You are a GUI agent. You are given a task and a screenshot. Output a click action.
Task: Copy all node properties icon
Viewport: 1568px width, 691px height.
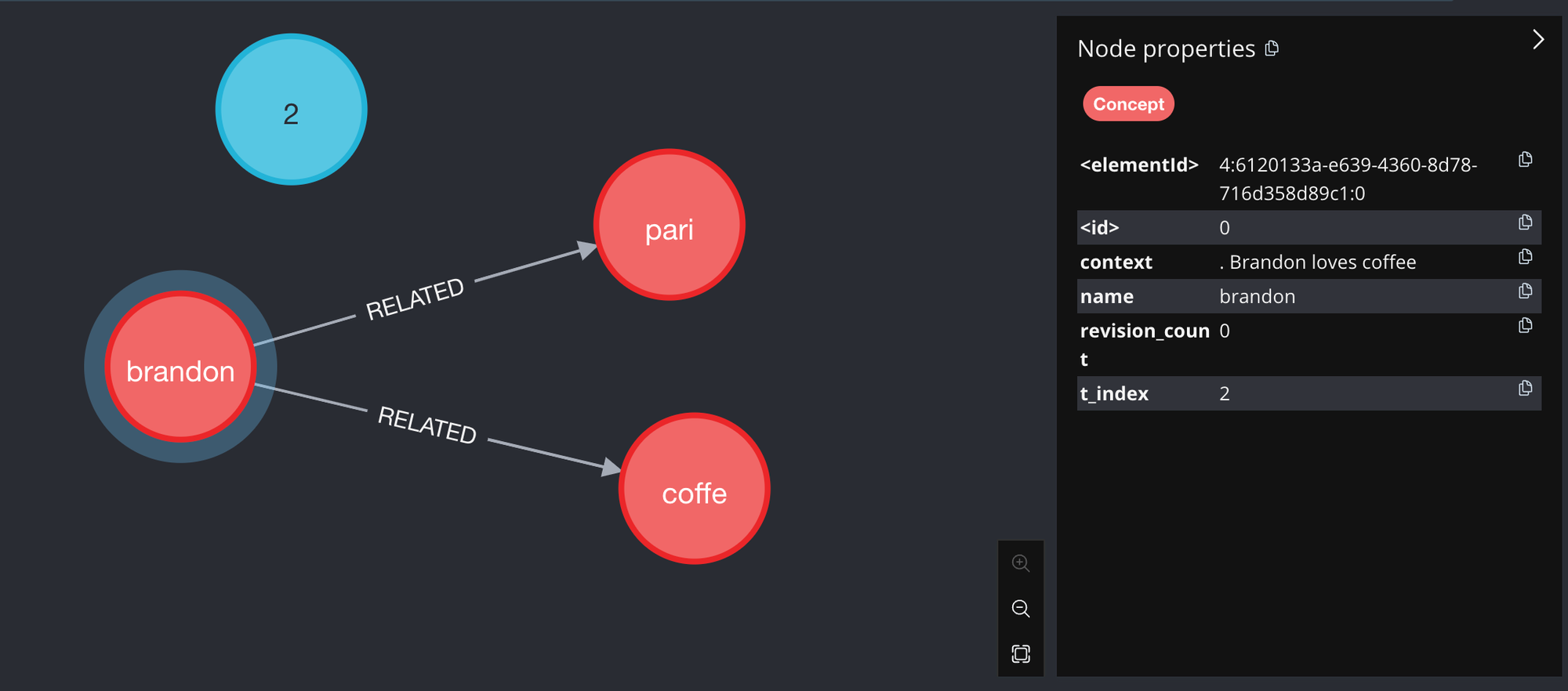1272,49
